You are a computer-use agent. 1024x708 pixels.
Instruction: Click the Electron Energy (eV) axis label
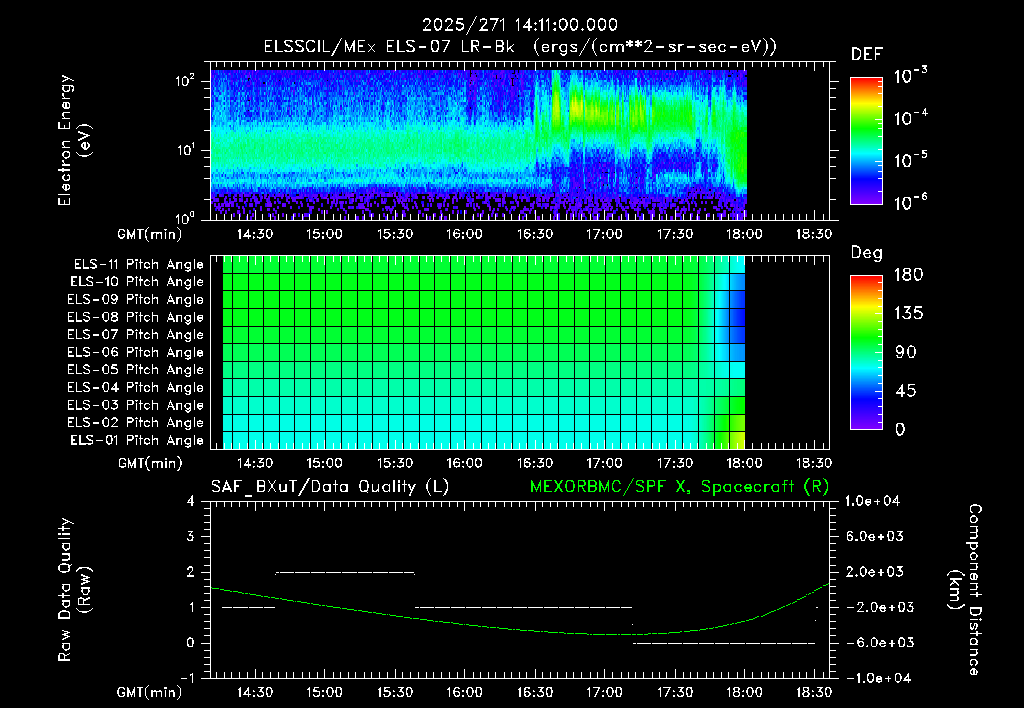pos(73,140)
